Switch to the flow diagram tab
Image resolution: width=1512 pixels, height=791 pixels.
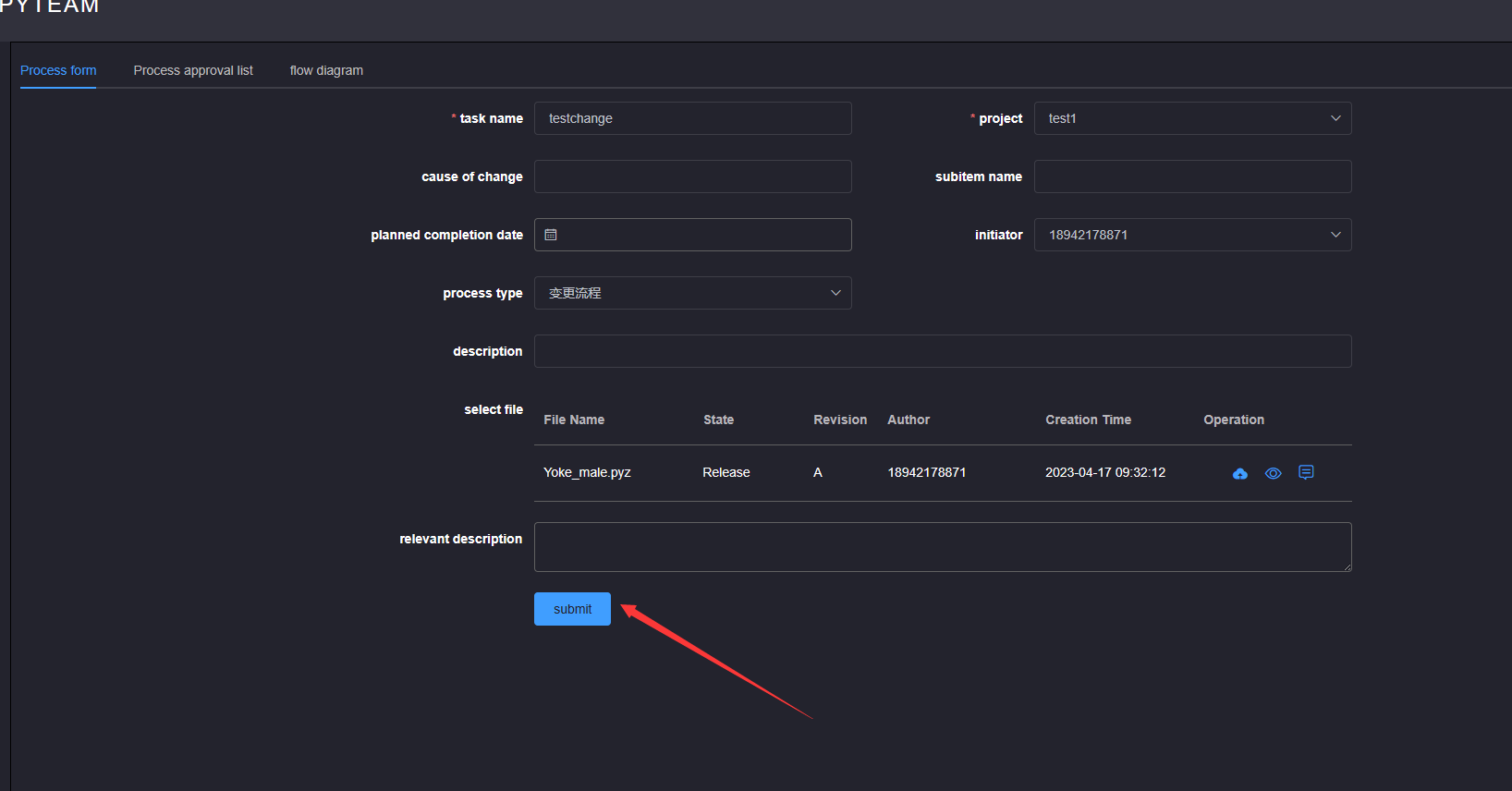[x=326, y=70]
